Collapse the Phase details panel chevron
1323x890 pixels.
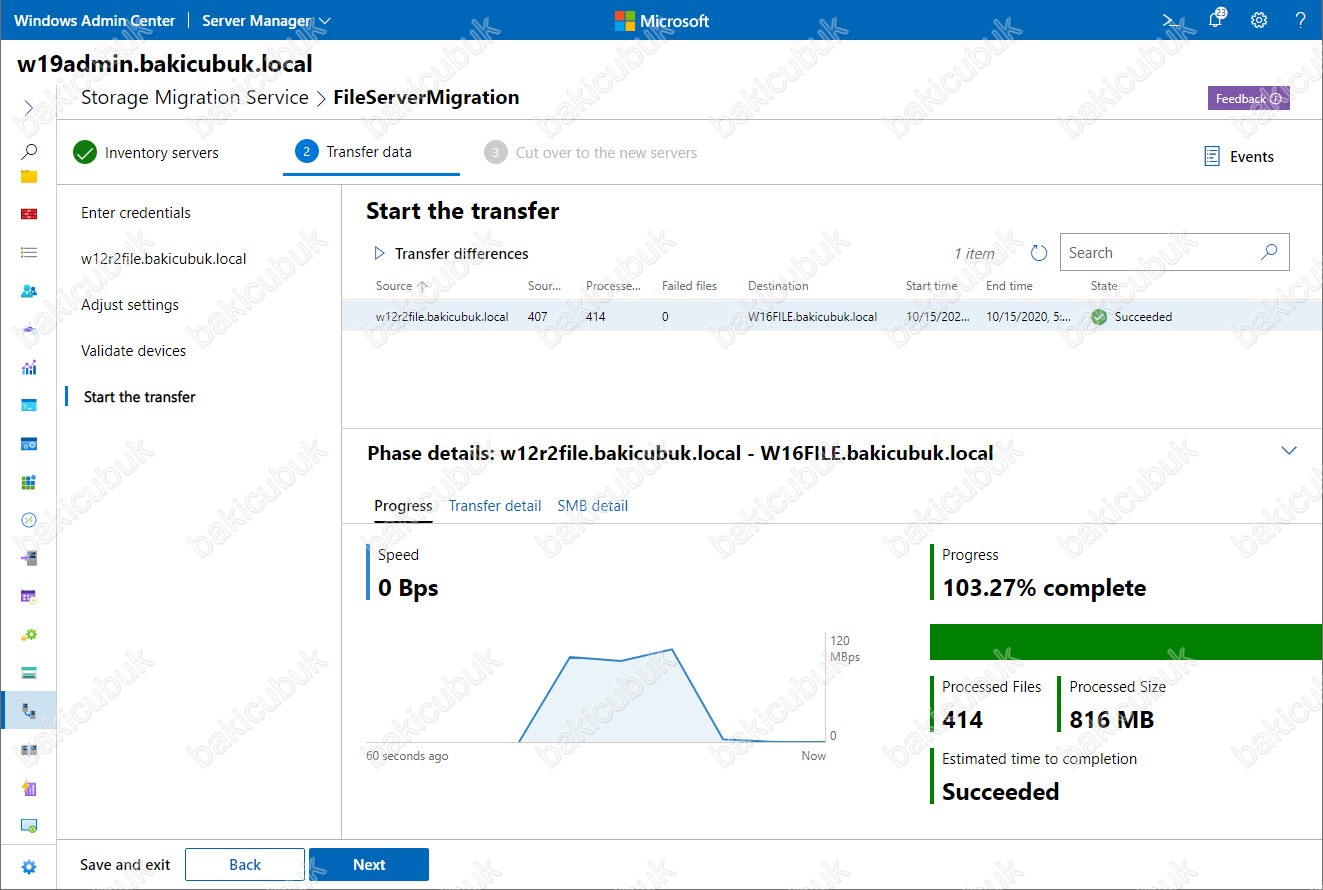pyautogui.click(x=1289, y=451)
